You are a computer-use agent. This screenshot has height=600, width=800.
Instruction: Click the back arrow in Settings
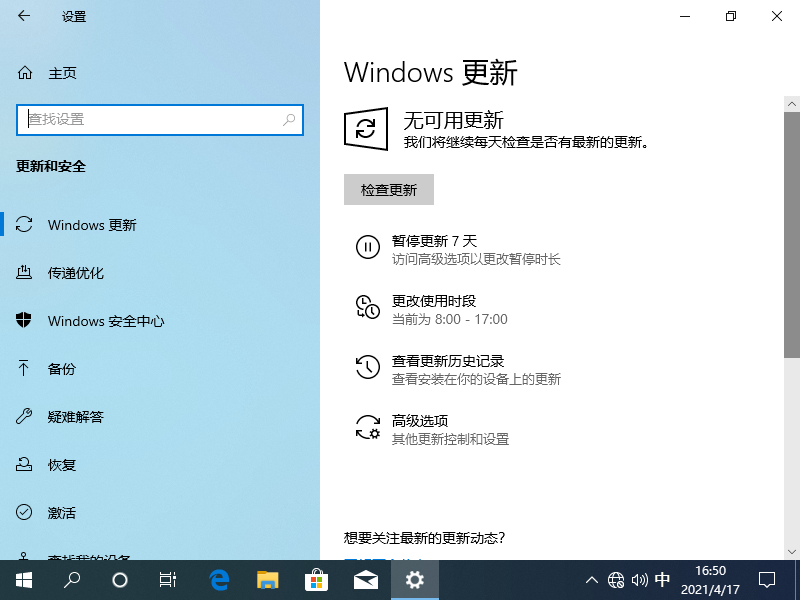tap(24, 16)
